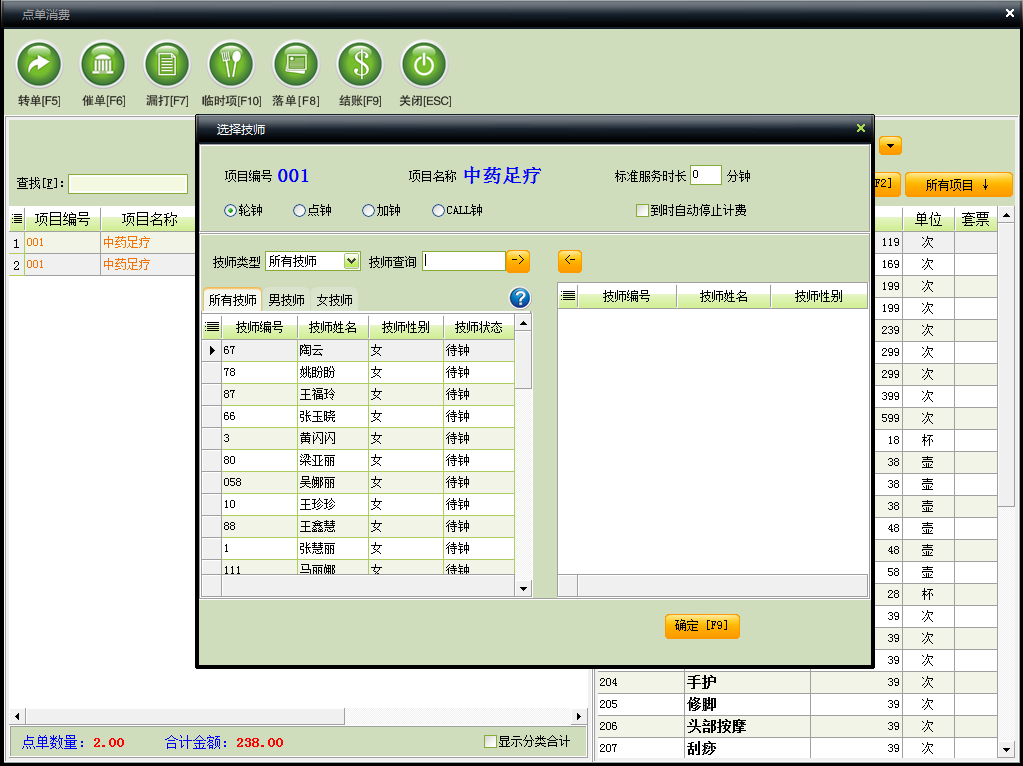Sort by 技师编号 column in technician list
The height and width of the screenshot is (766, 1023).
click(260, 327)
